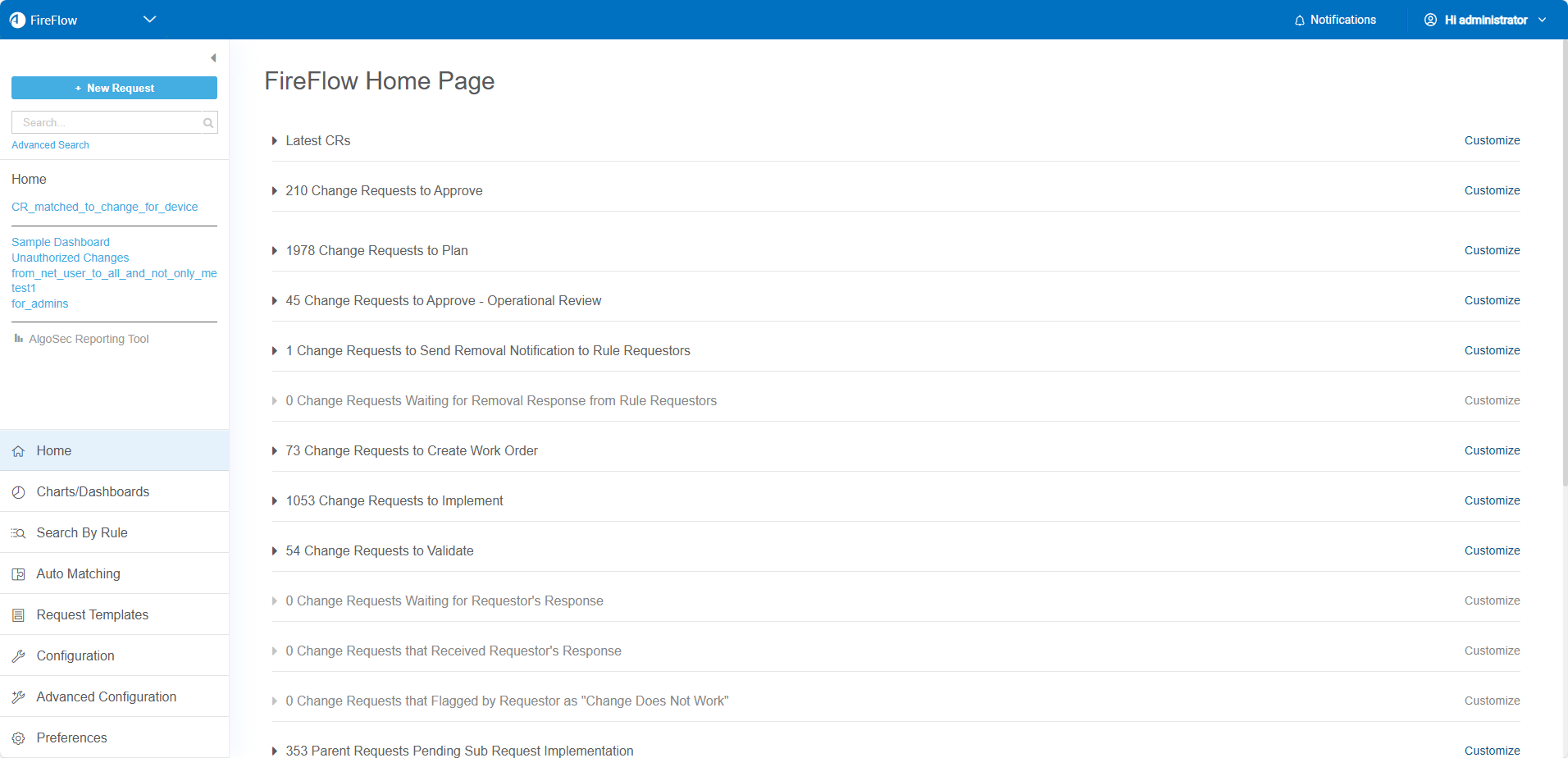Image resolution: width=1568 pixels, height=758 pixels.
Task: Open the FireFlow application switcher dropdown
Action: coord(149,20)
